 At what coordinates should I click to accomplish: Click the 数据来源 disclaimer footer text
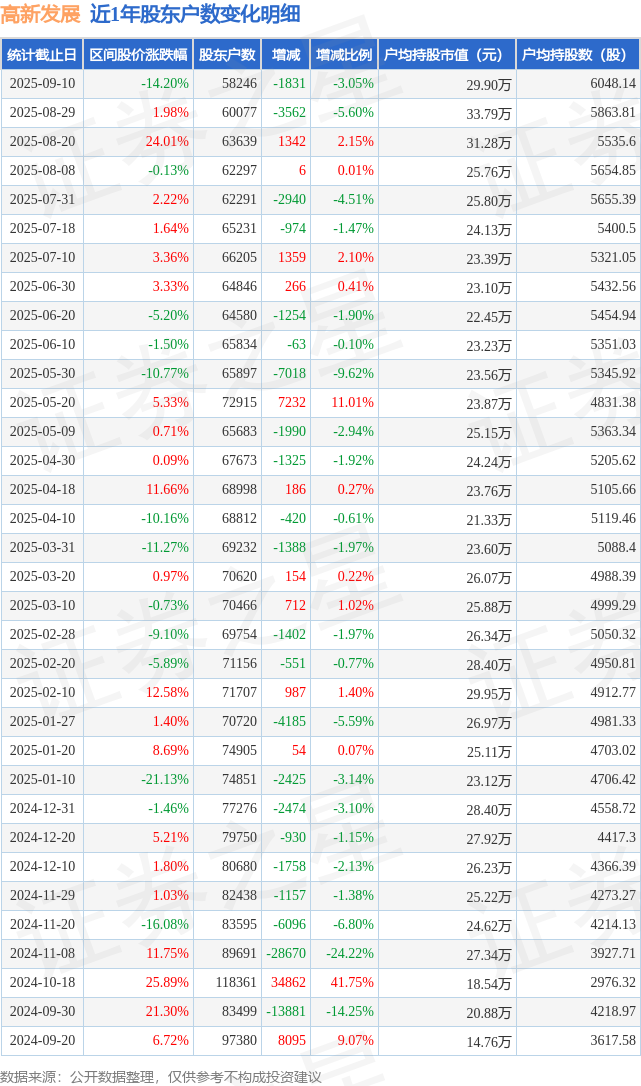161,1076
